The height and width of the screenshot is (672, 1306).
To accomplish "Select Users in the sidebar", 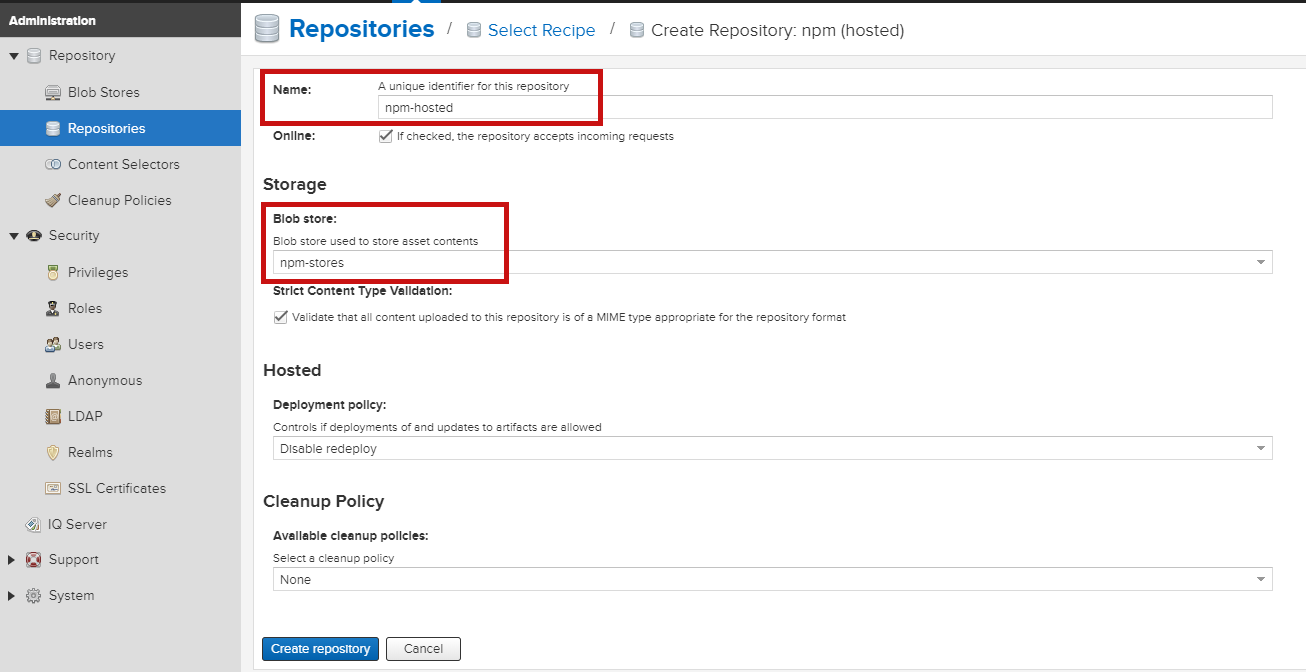I will [x=85, y=345].
